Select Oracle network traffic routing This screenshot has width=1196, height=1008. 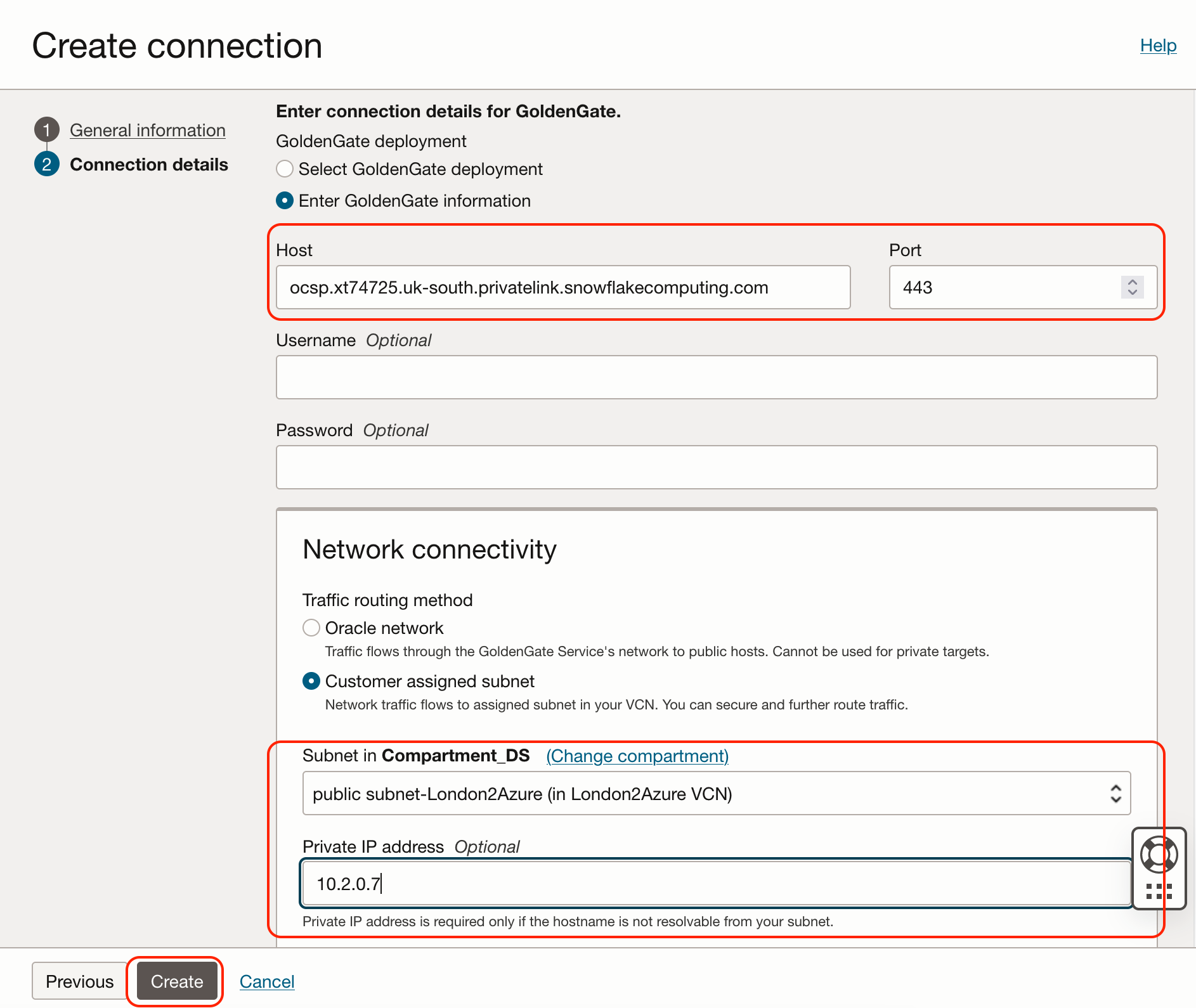click(311, 628)
